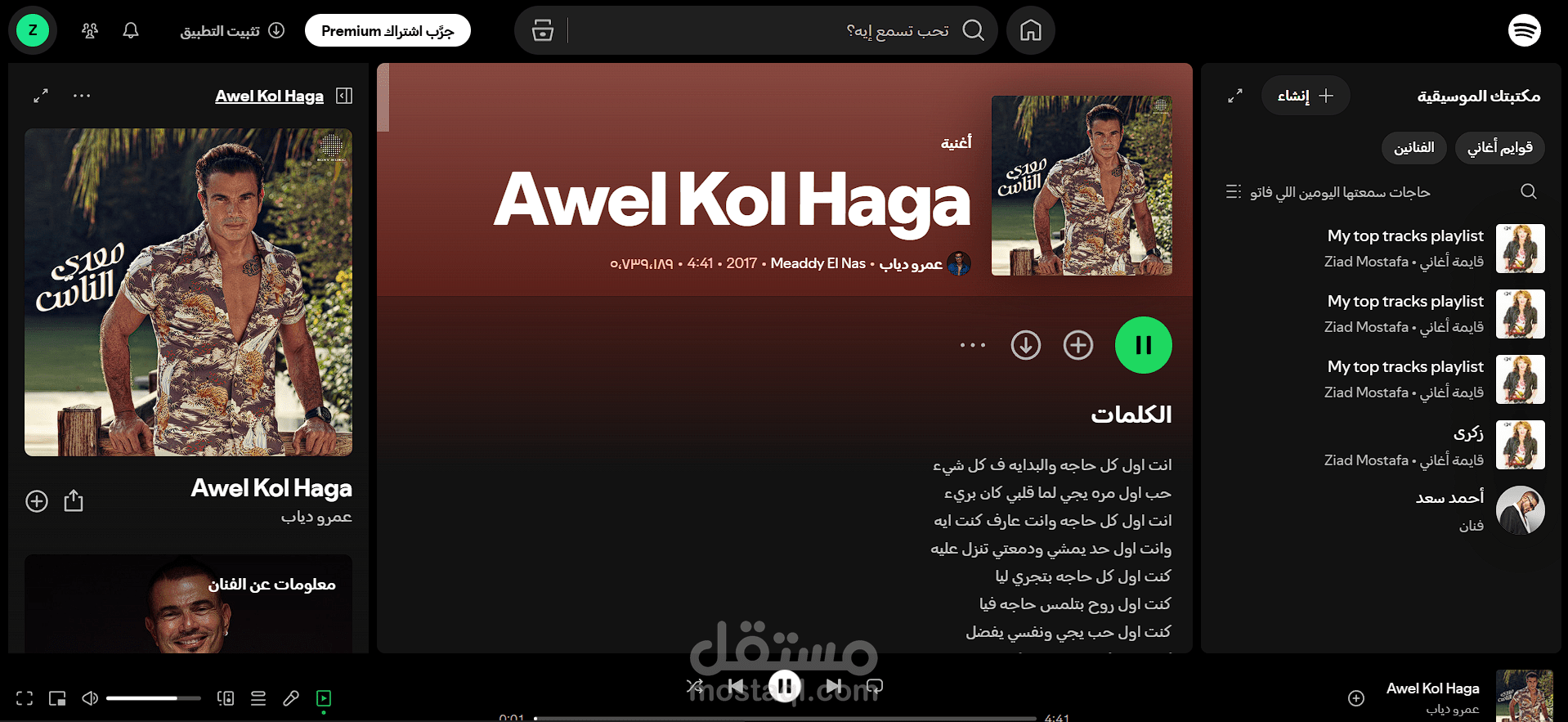Screen dimensions: 1568x722
Task: Expand Your Library panel with arrows icon
Action: click(1235, 96)
